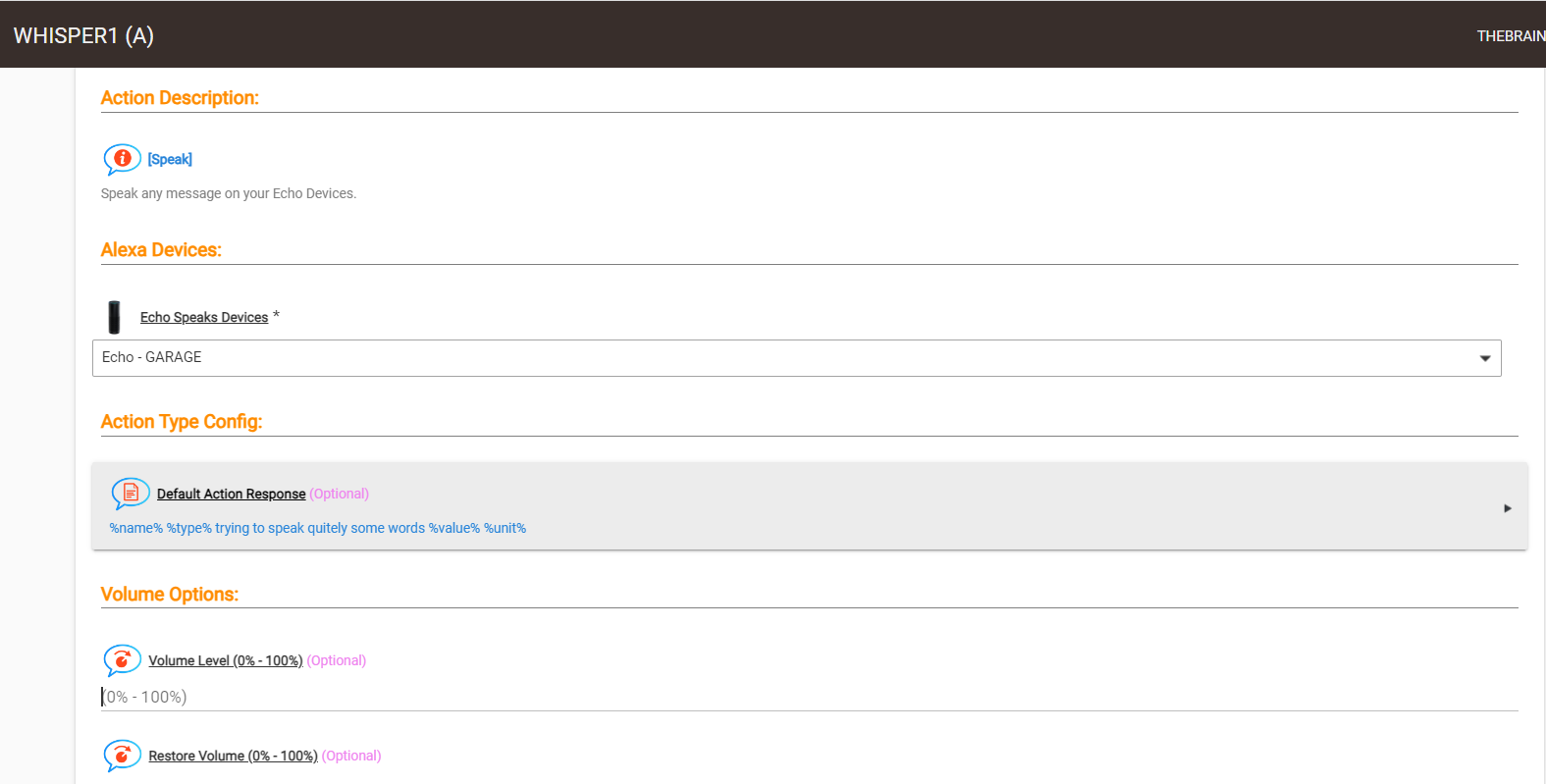Click the Speak info speech-bubble icon

122,159
